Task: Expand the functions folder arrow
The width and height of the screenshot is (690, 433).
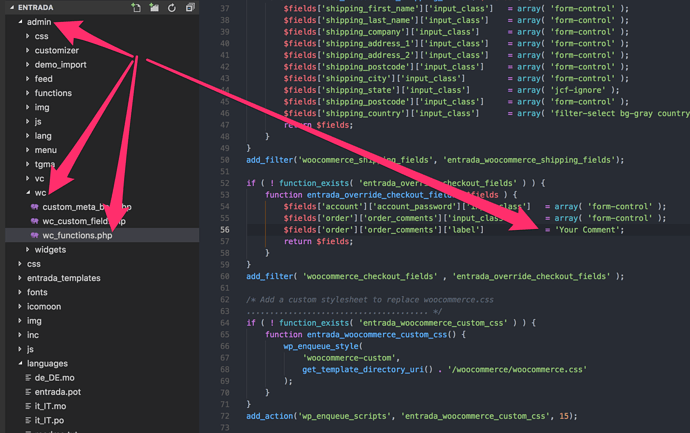Action: [x=28, y=93]
